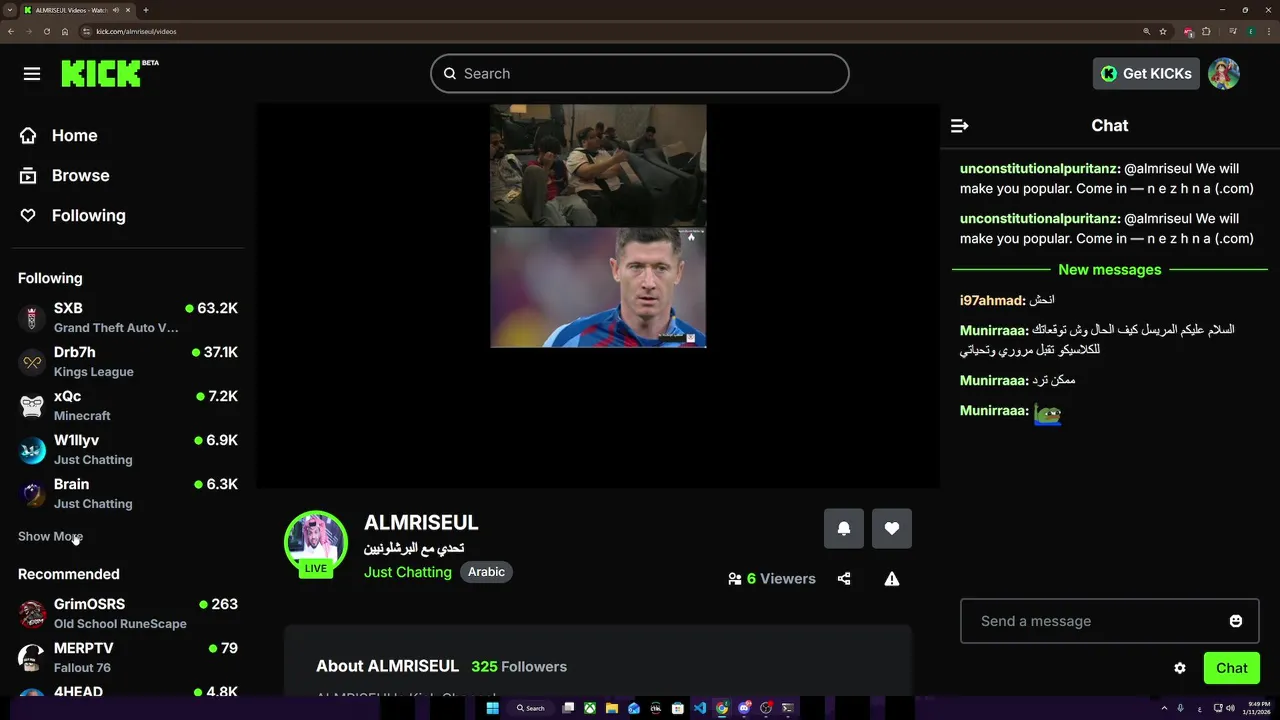Open File Explorer in taskbar
This screenshot has width=1280, height=720.
612,708
